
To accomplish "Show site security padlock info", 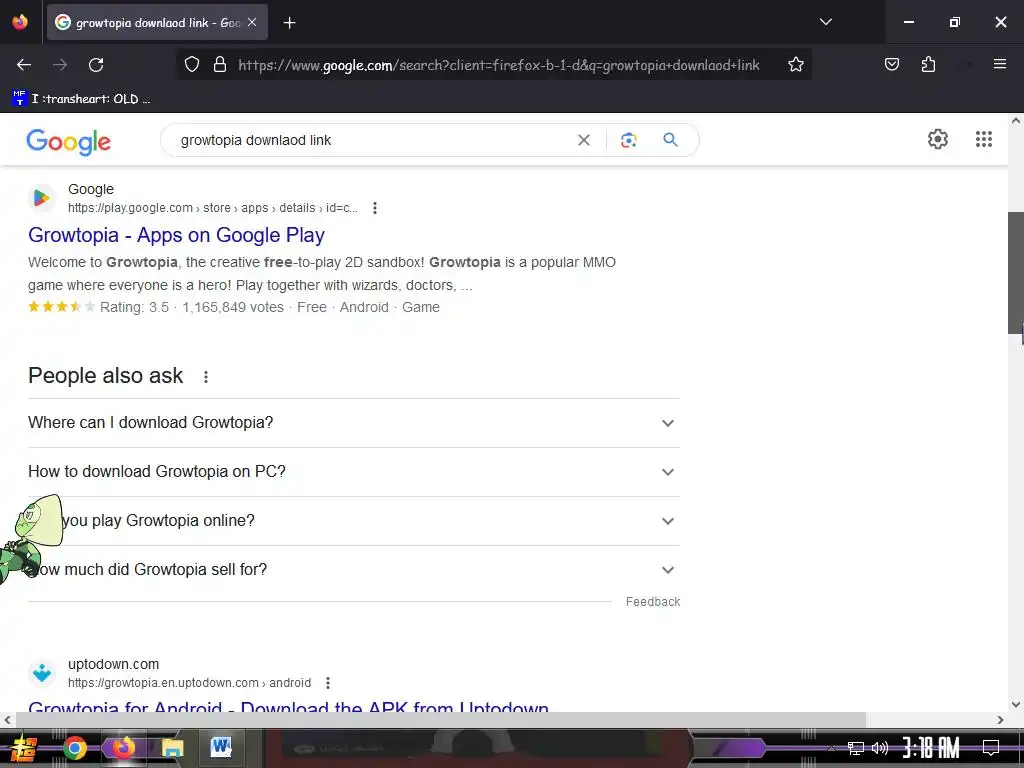I will click(x=220, y=65).
